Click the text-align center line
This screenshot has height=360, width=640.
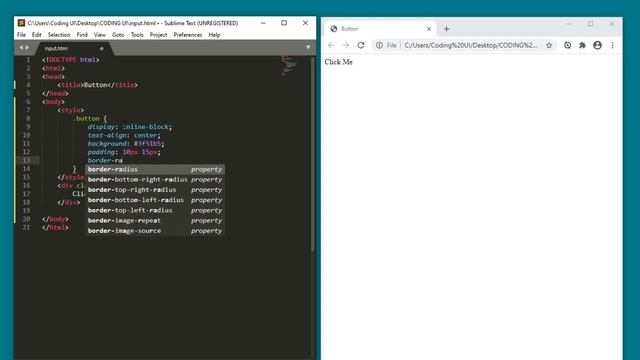124,135
